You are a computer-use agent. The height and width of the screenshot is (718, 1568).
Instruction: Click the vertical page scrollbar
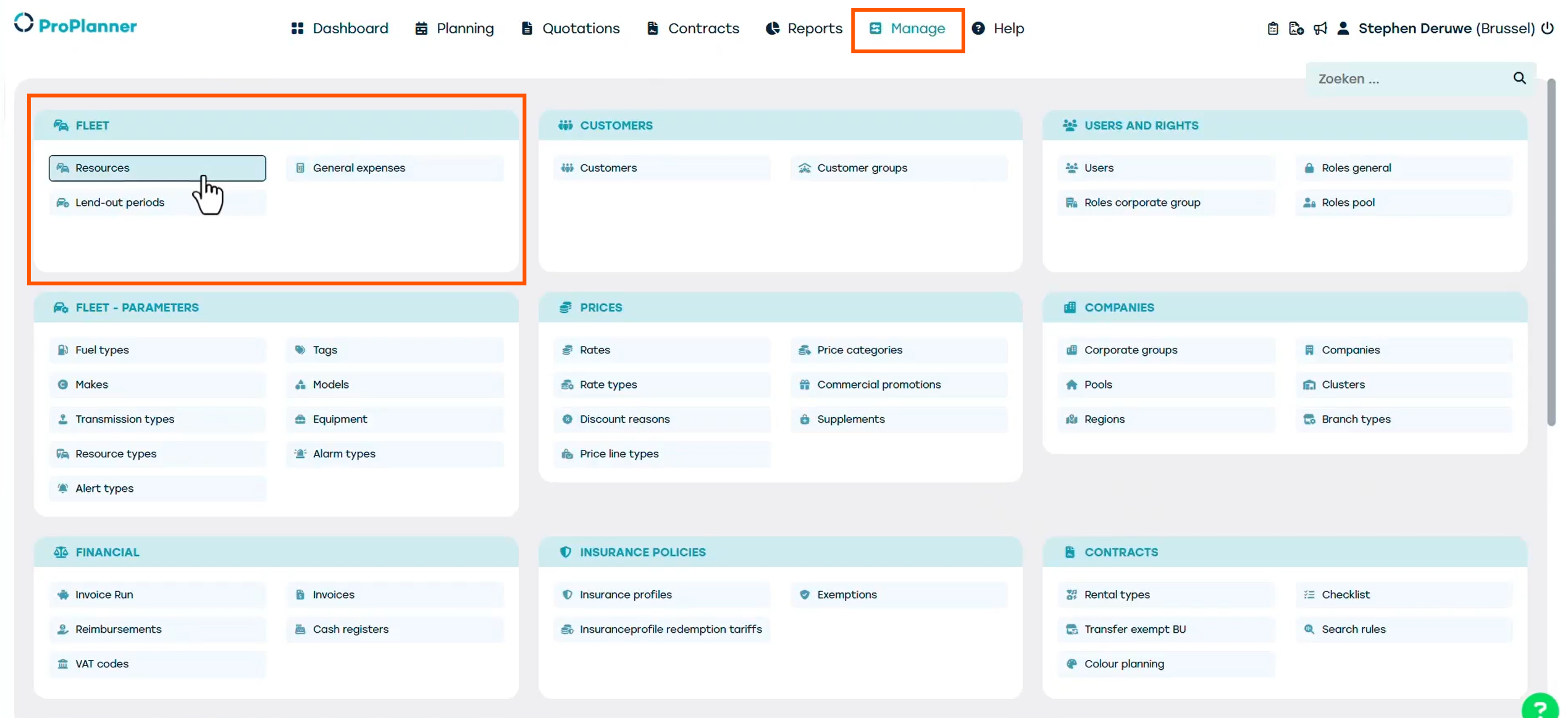(x=1551, y=247)
